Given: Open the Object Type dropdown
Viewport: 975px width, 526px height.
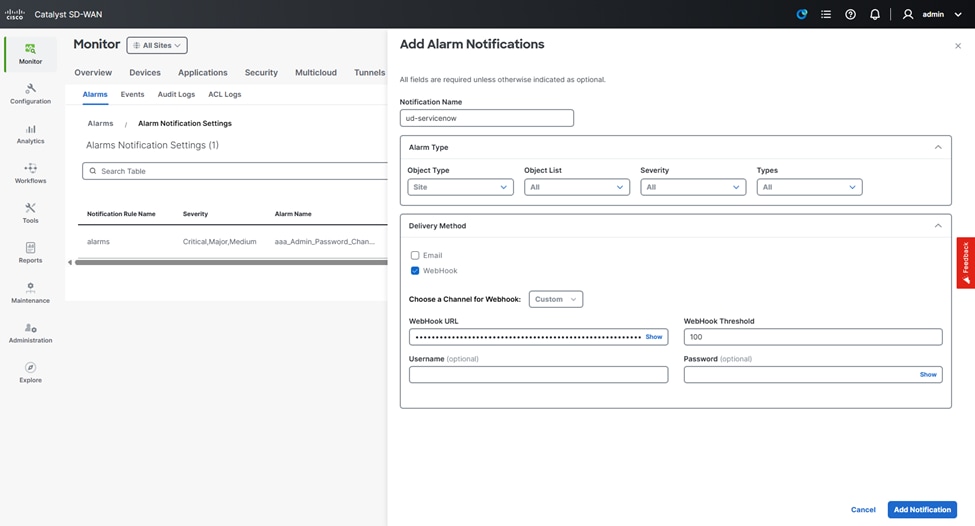Looking at the screenshot, I should 460,187.
